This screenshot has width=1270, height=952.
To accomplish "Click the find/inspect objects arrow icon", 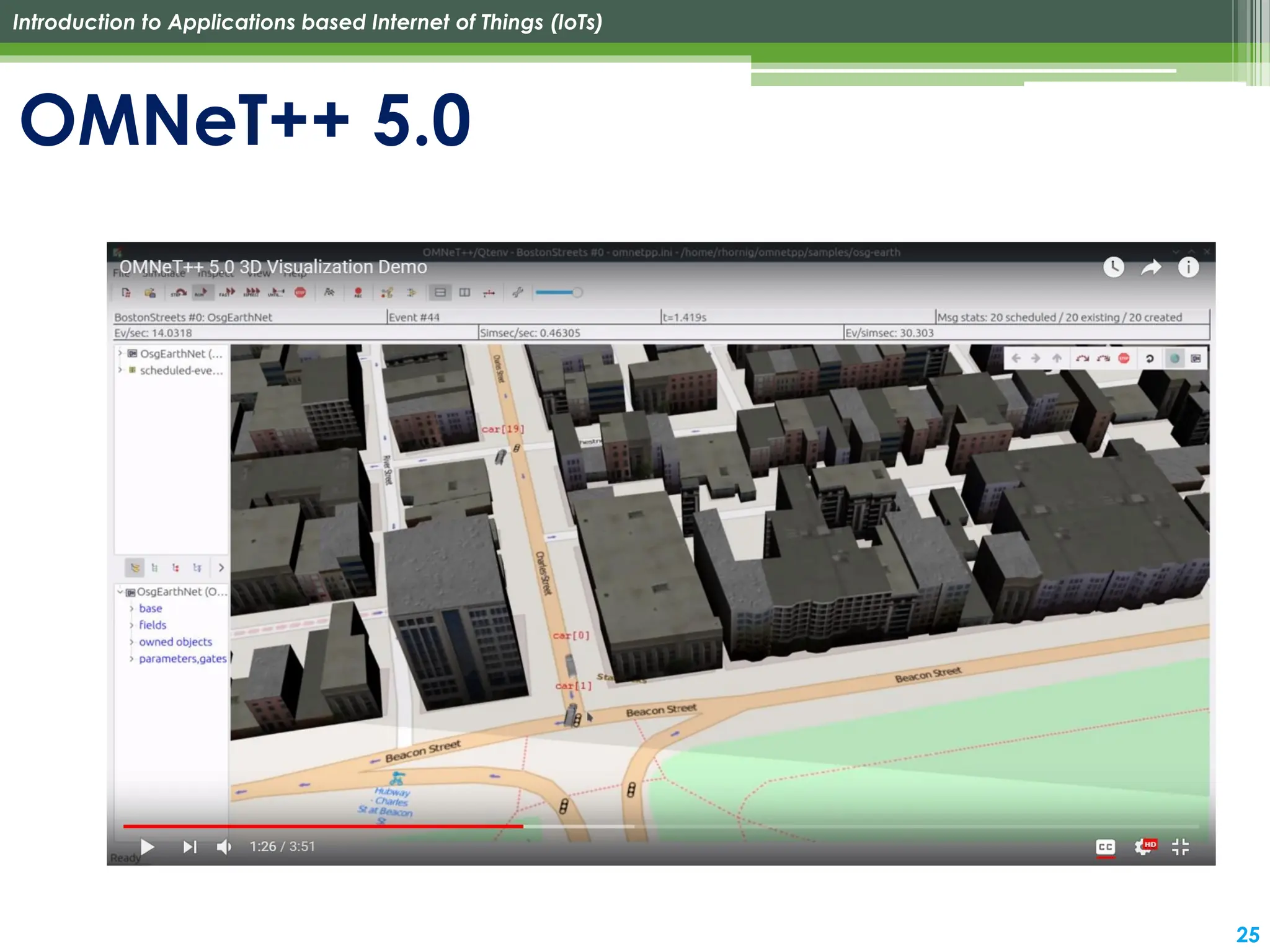I will coord(411,293).
